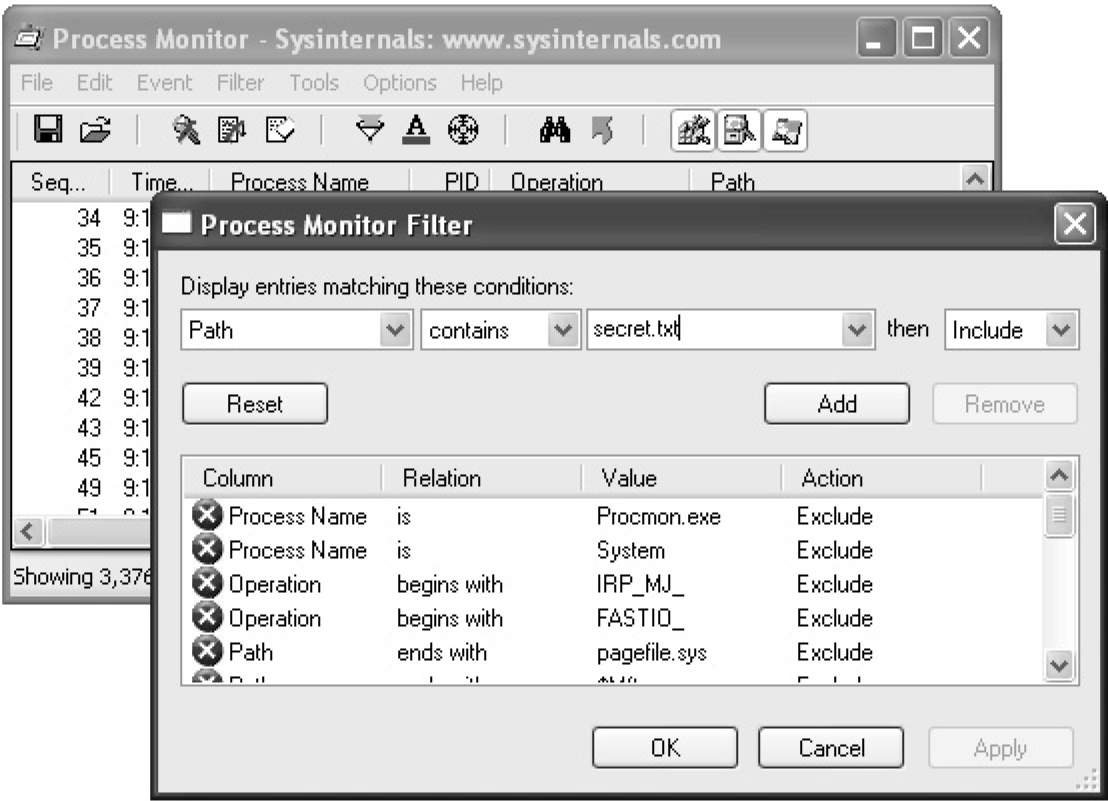
Task: Click the Reset button
Action: (x=255, y=403)
